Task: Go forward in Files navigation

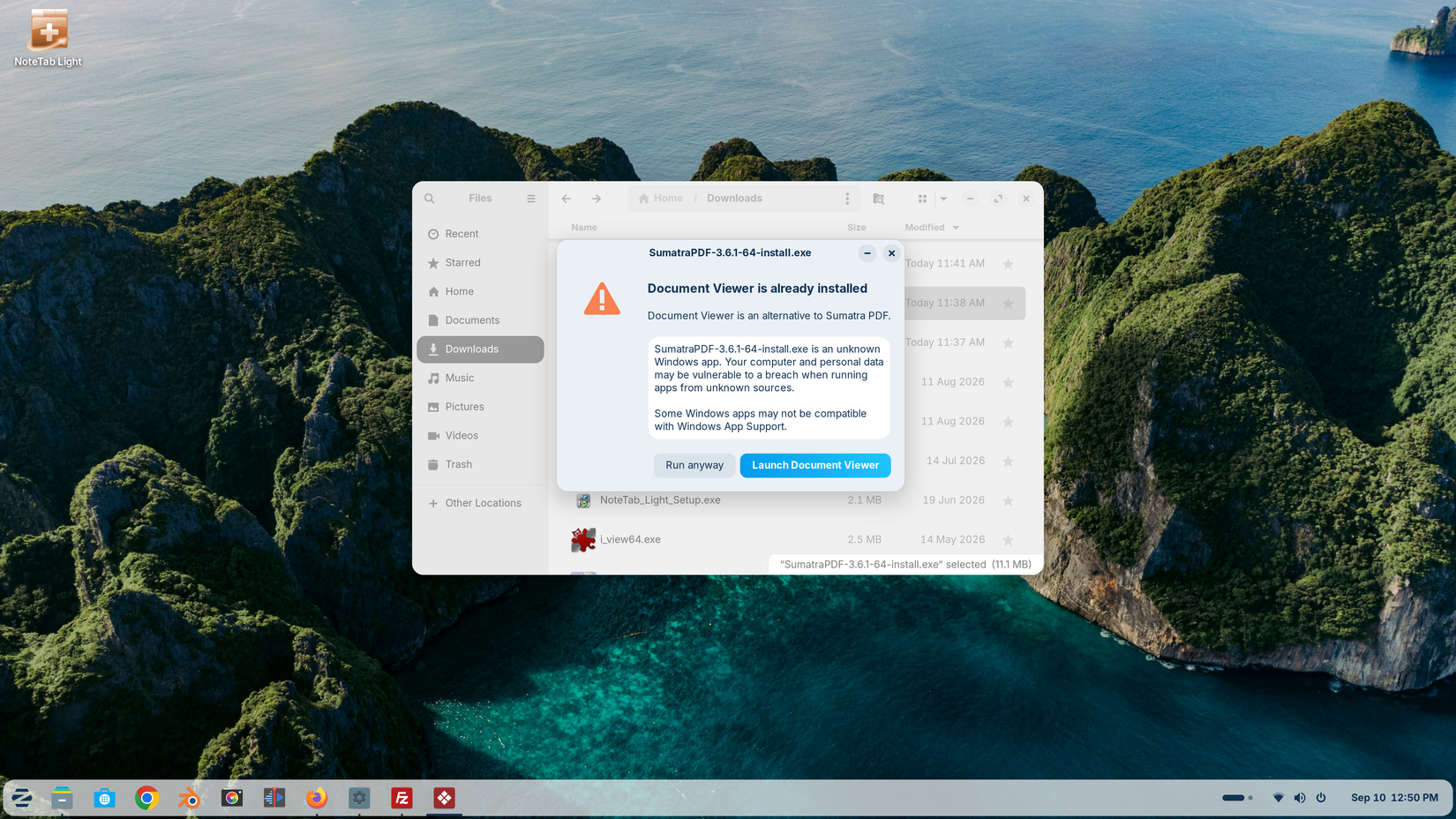Action: tap(597, 199)
